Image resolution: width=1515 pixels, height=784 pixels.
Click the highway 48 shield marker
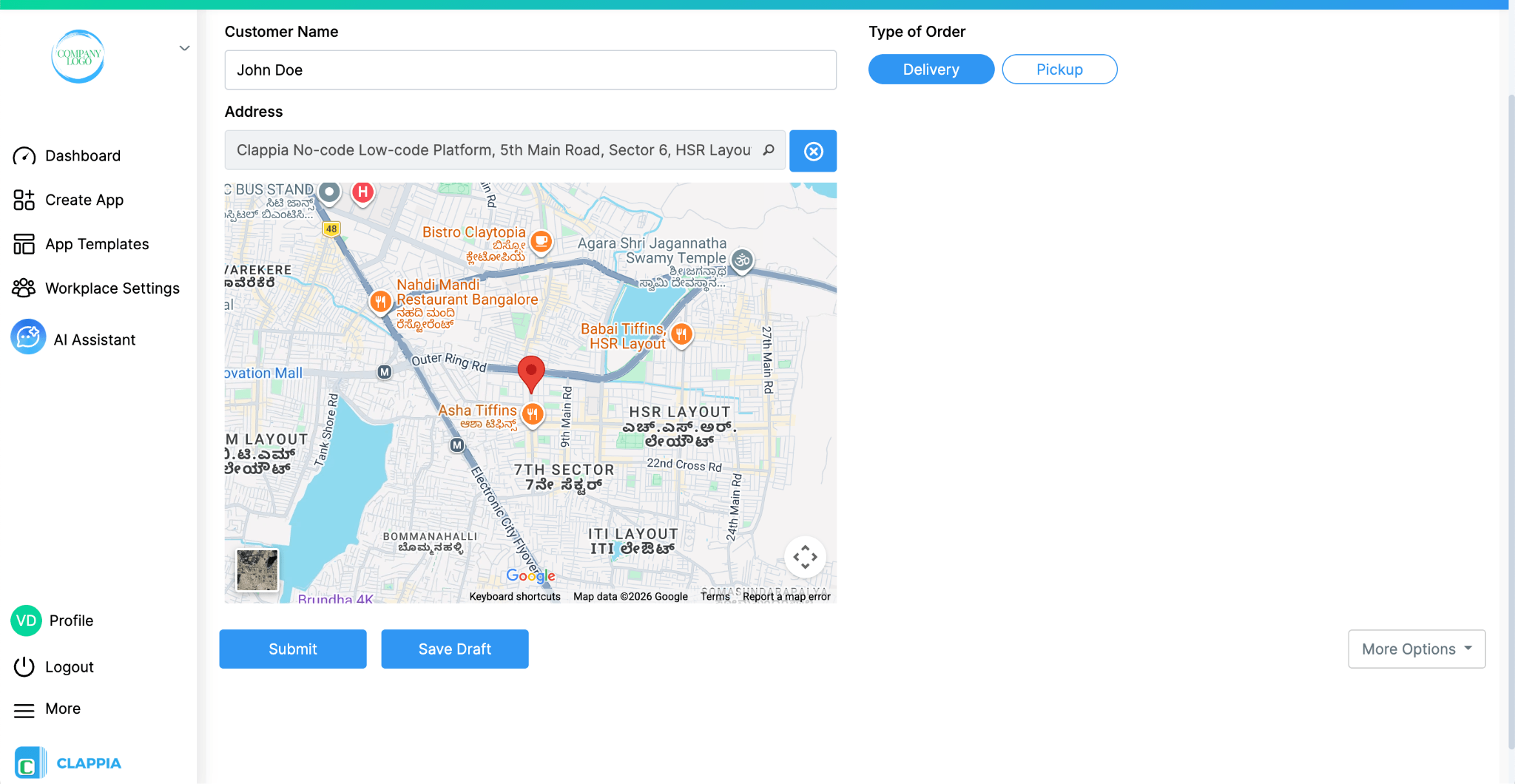[x=331, y=229]
